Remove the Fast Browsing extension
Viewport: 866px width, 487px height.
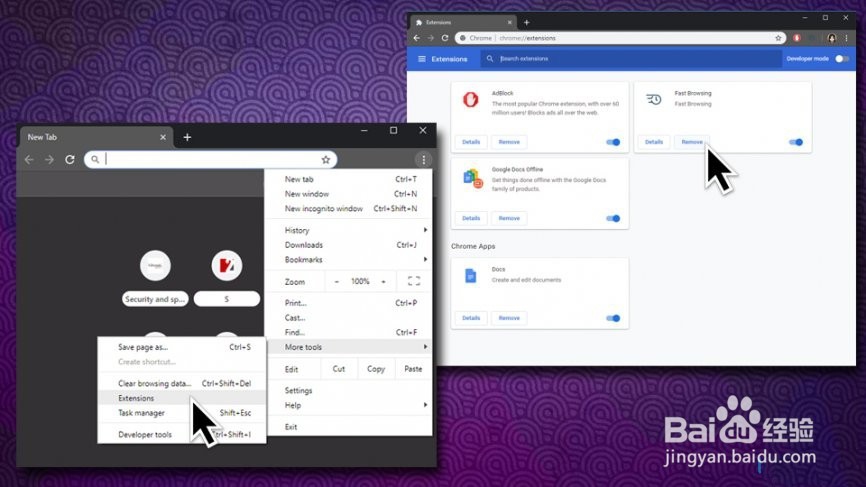coord(691,142)
